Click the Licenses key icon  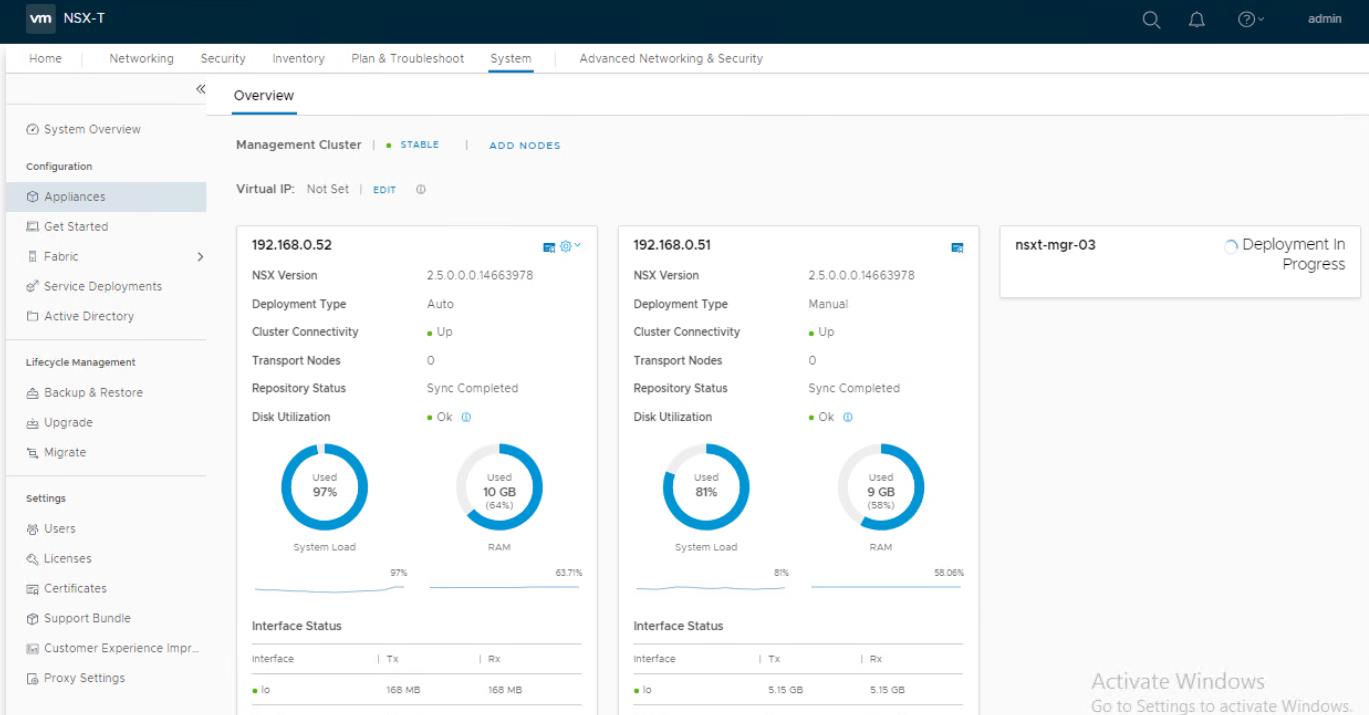pos(33,559)
